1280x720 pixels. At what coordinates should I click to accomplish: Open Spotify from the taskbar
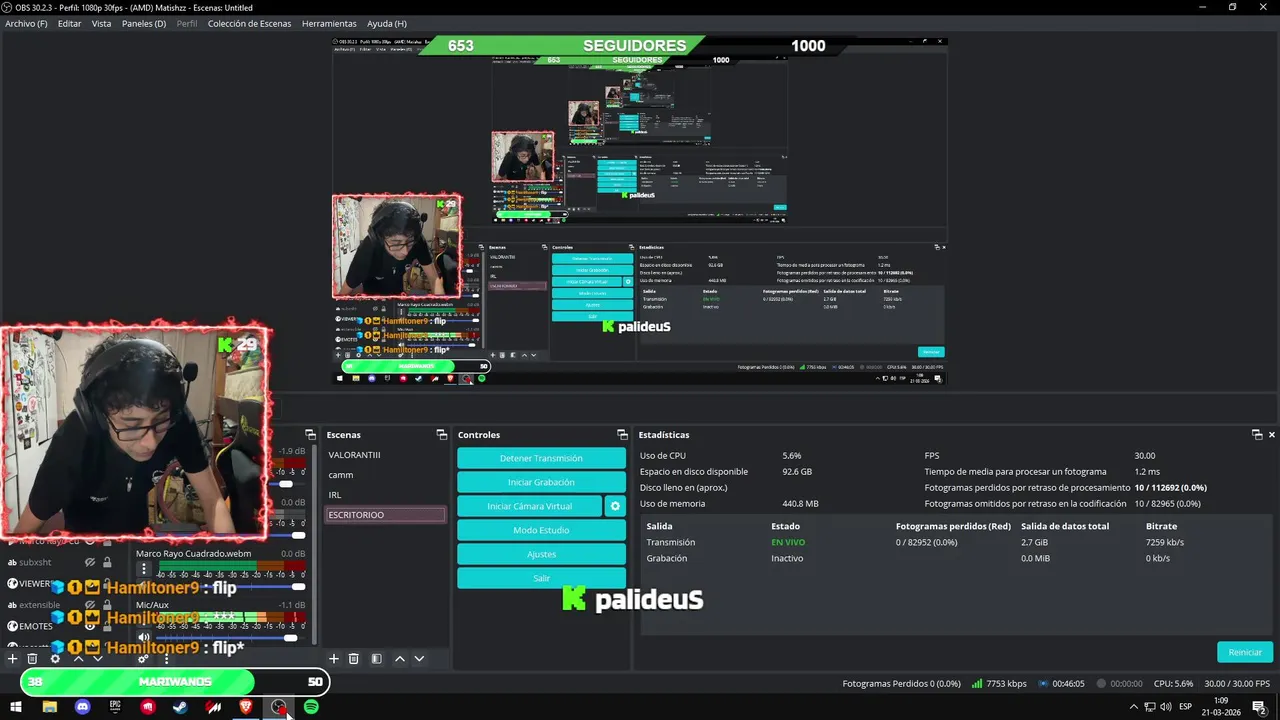[x=311, y=707]
